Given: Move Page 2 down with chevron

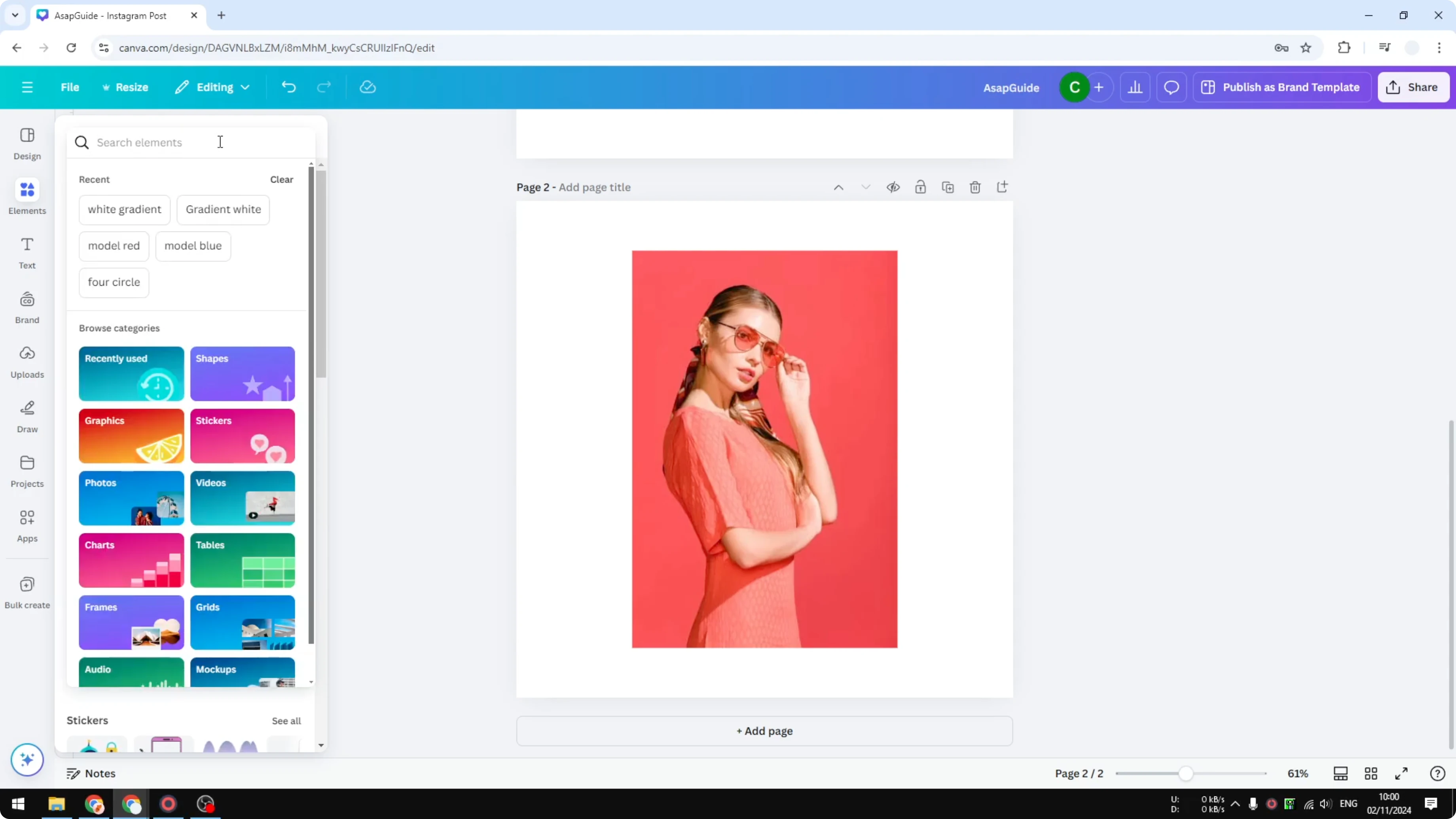Looking at the screenshot, I should pos(866,187).
